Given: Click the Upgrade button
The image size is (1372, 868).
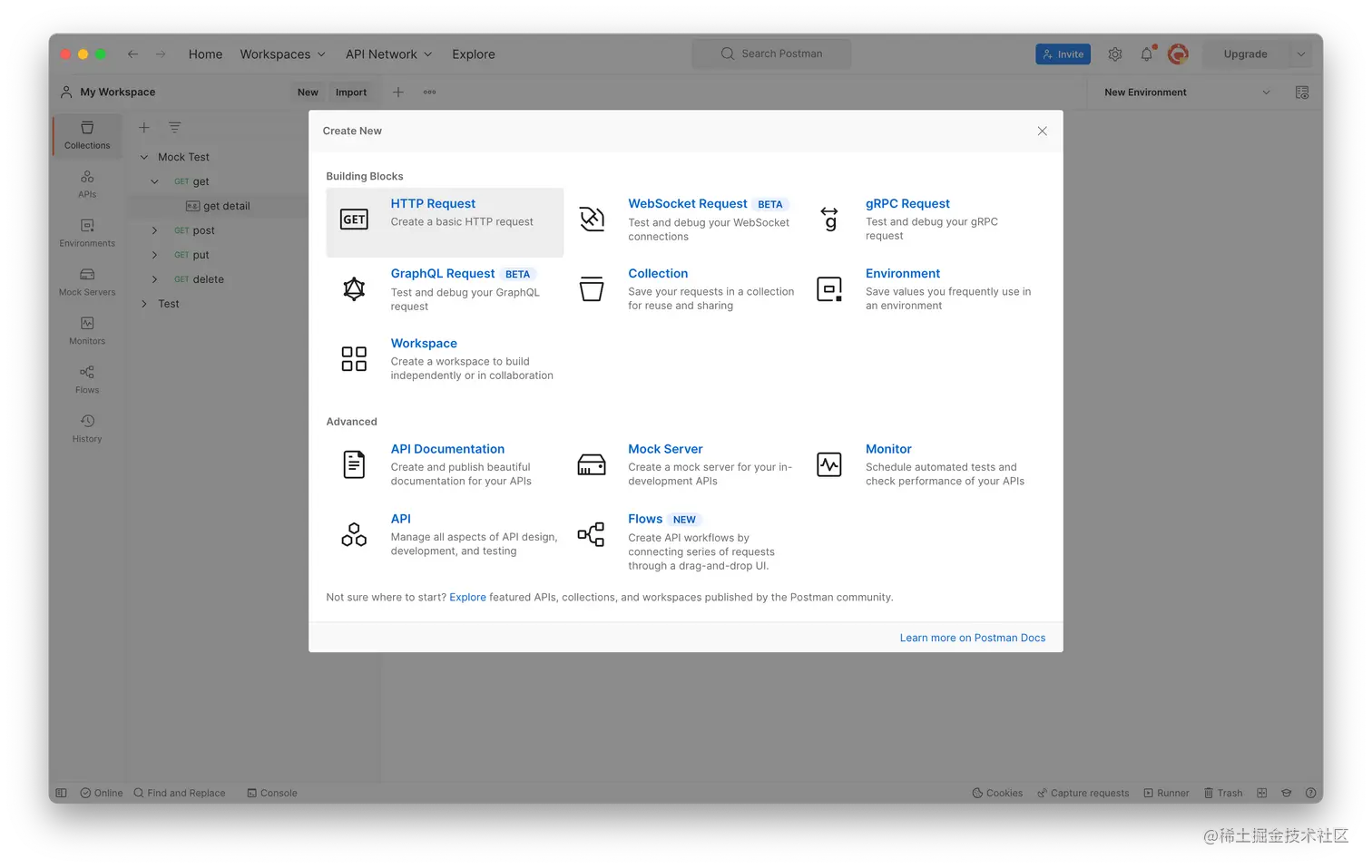Looking at the screenshot, I should tap(1245, 54).
